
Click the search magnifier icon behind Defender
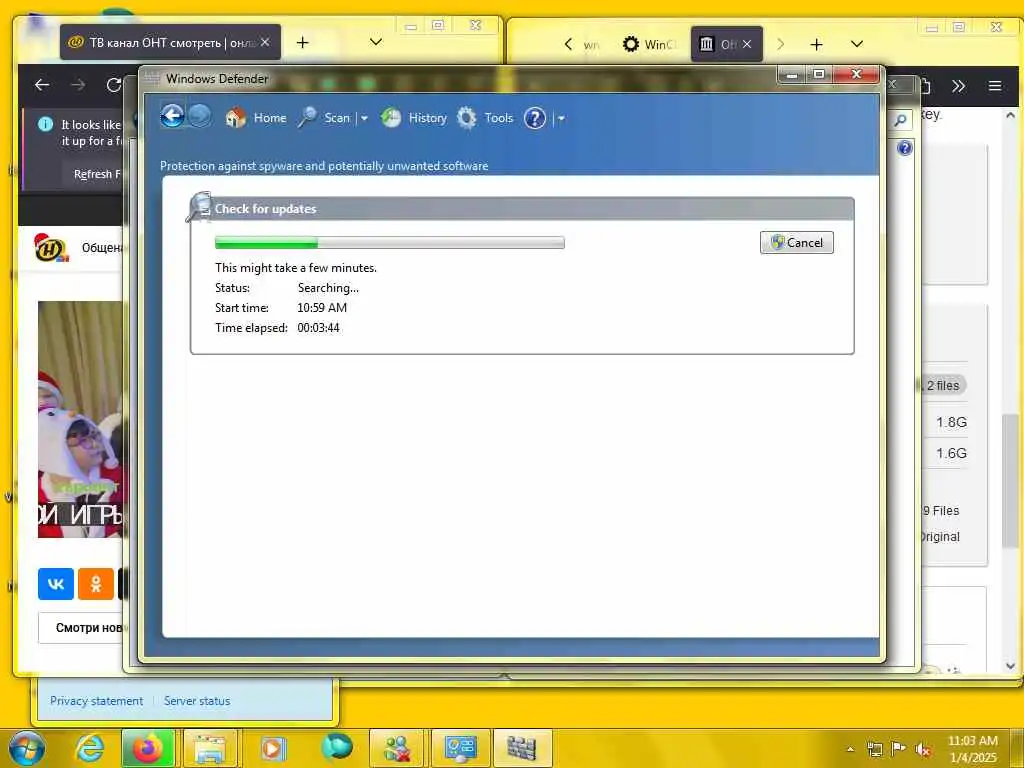click(x=901, y=120)
